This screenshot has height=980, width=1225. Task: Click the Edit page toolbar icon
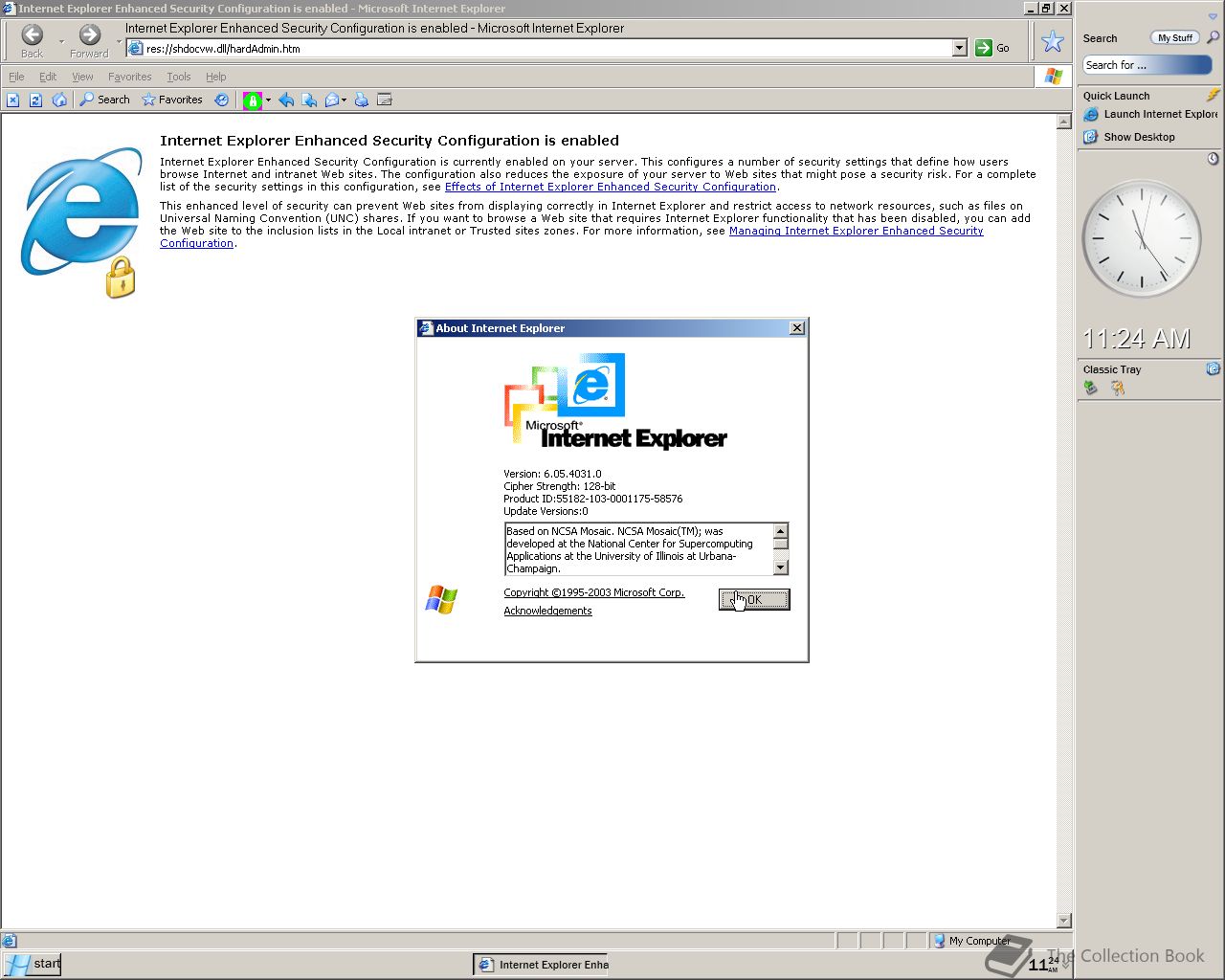click(x=385, y=100)
